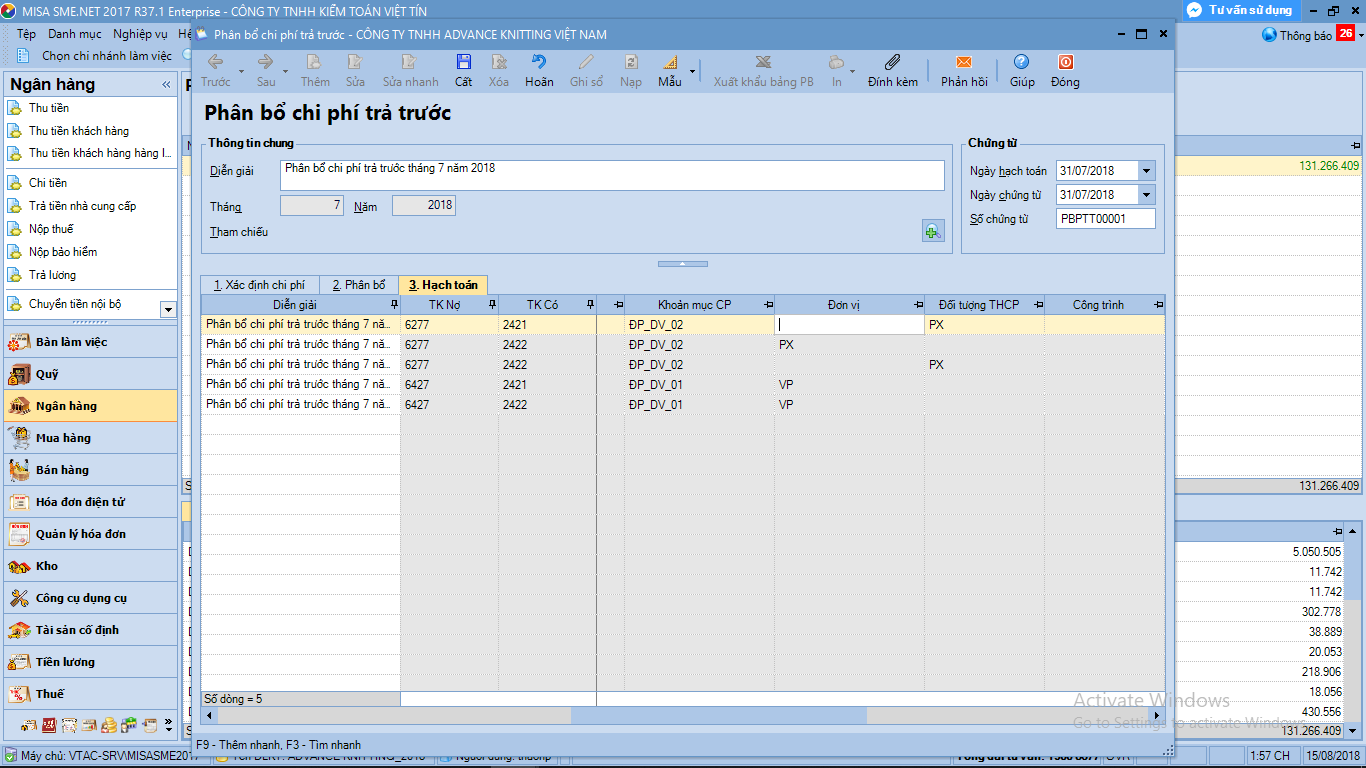1366x768 pixels.
Task: Select the 3. Hạch toán tab
Action: [x=443, y=285]
